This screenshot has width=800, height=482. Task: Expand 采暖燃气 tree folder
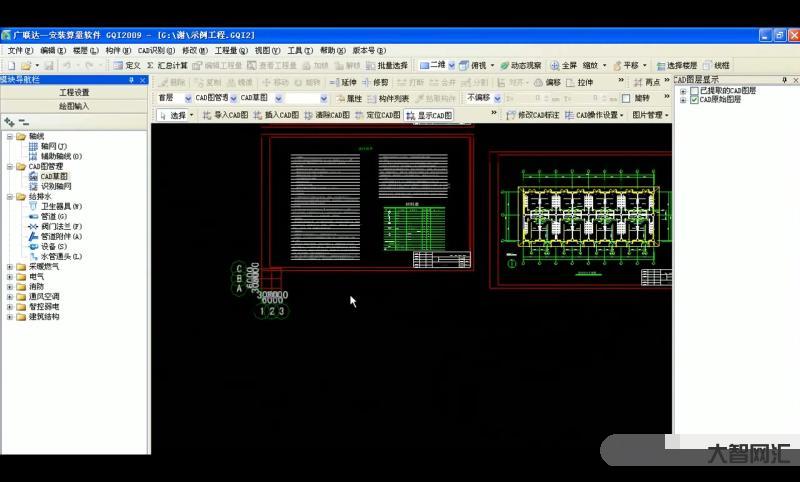point(10,267)
